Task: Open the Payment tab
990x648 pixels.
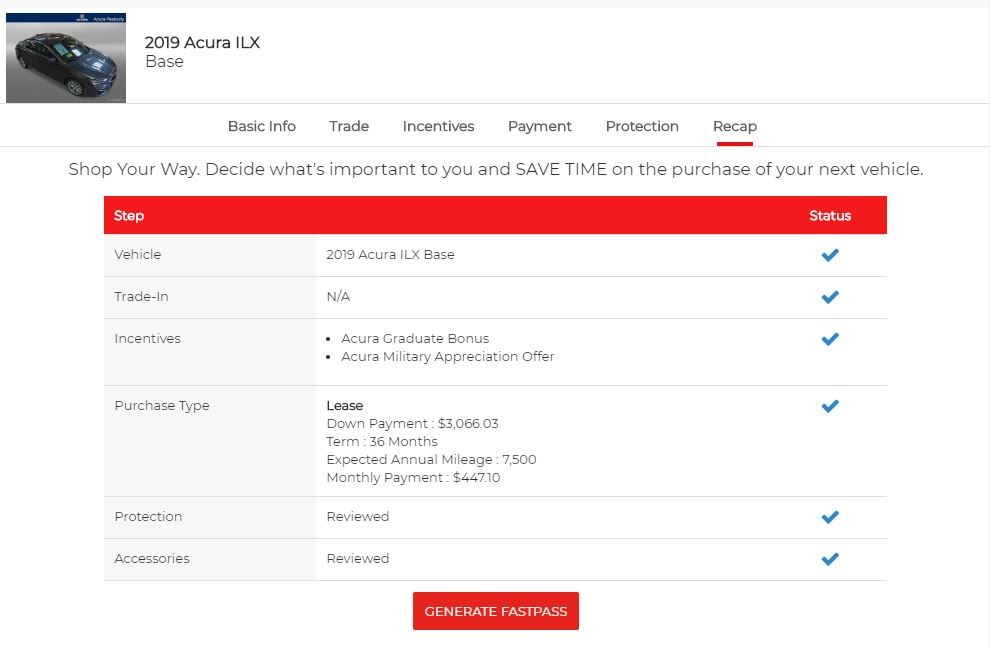Action: [540, 126]
